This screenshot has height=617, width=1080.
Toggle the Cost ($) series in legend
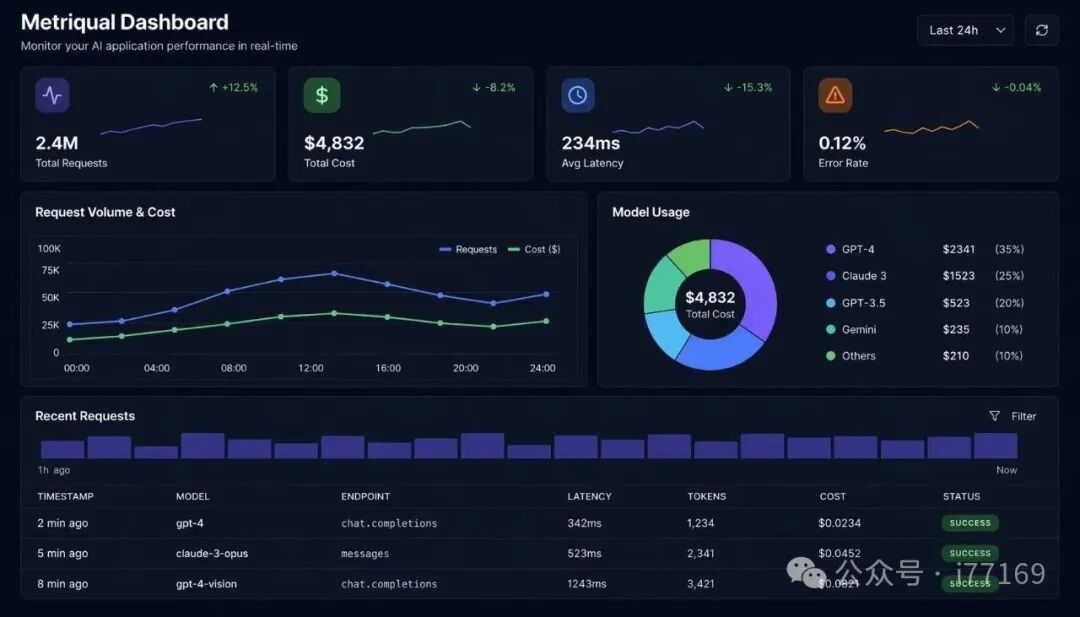(534, 249)
